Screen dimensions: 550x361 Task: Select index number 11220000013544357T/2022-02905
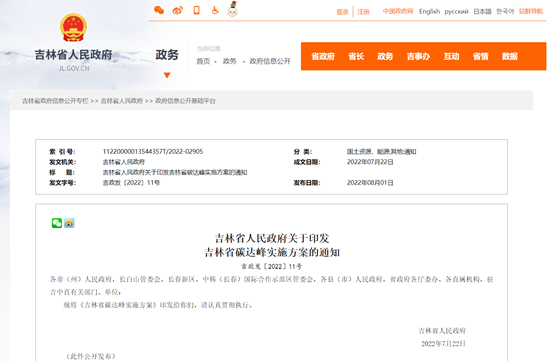(x=153, y=152)
